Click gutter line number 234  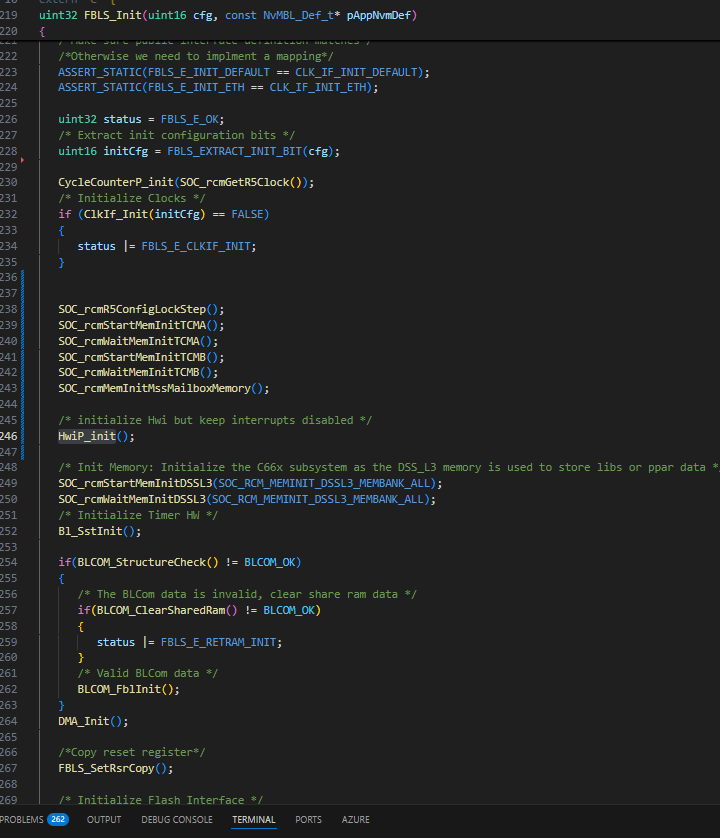coord(9,246)
